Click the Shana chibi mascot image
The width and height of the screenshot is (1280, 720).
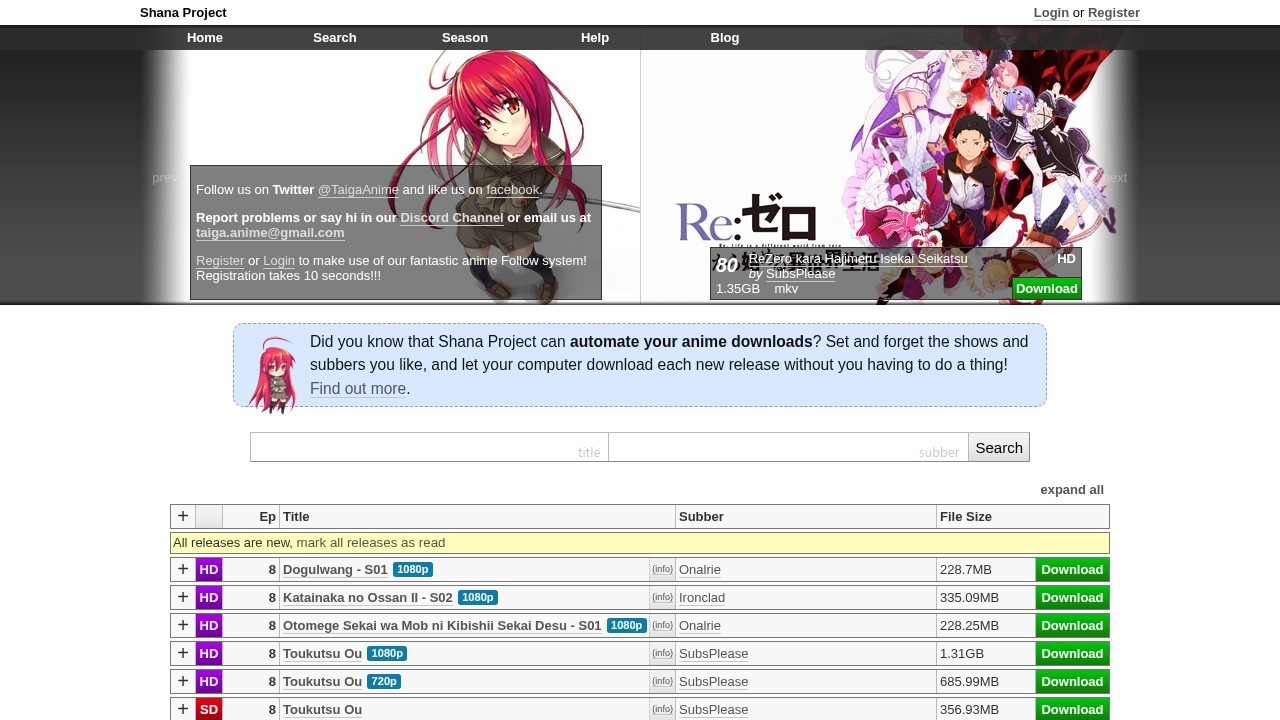pyautogui.click(x=273, y=375)
